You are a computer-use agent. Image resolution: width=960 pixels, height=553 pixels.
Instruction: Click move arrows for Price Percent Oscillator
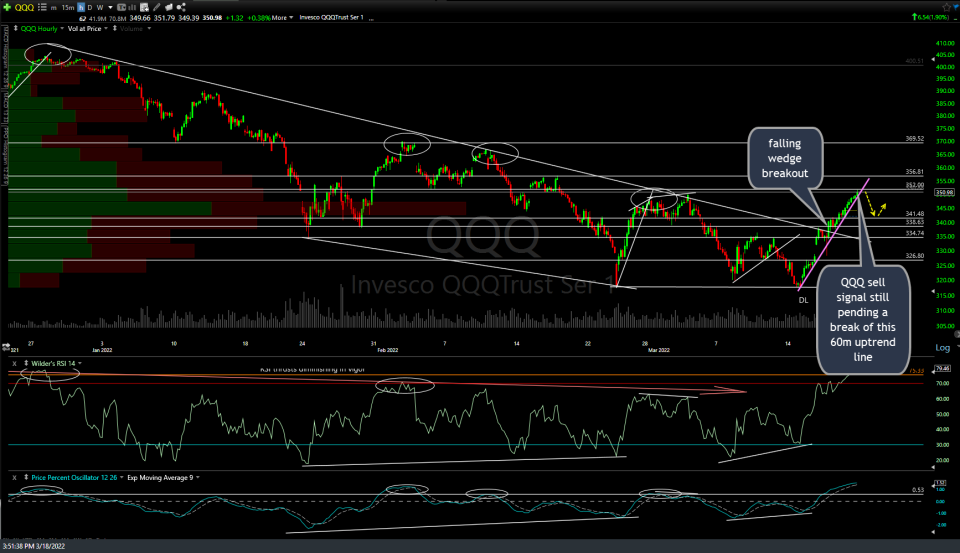tap(26, 477)
